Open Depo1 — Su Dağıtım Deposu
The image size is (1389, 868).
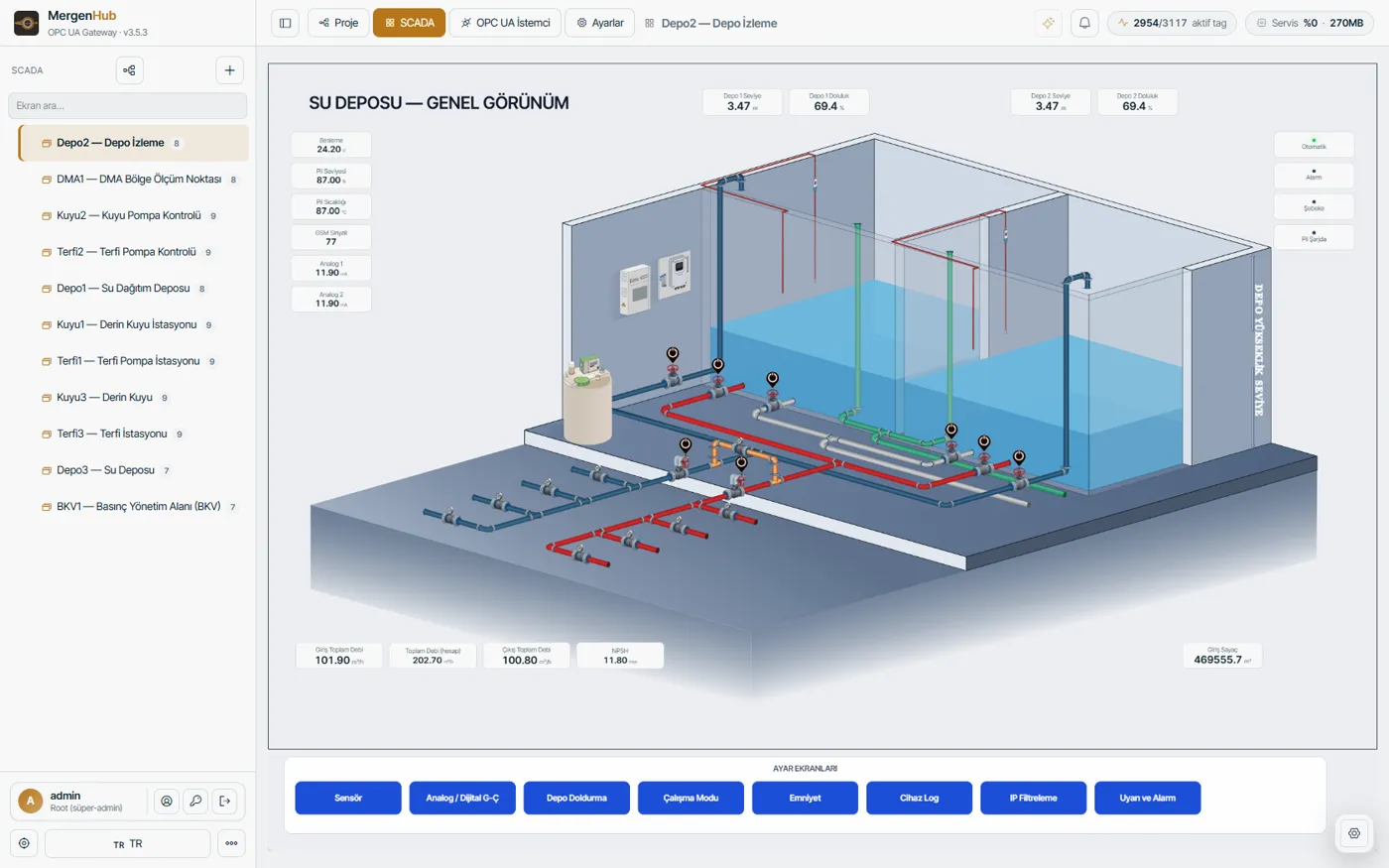[x=133, y=289]
